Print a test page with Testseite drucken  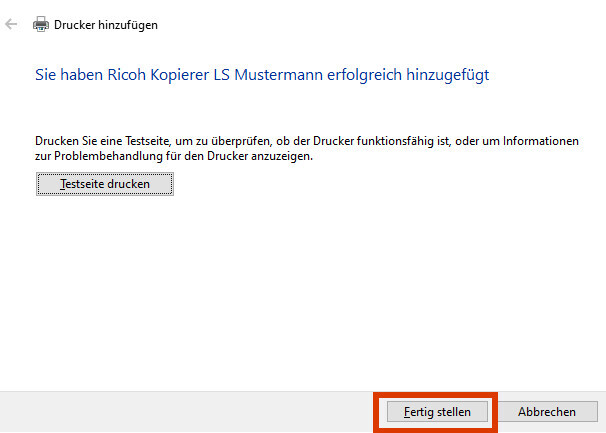[x=105, y=184]
